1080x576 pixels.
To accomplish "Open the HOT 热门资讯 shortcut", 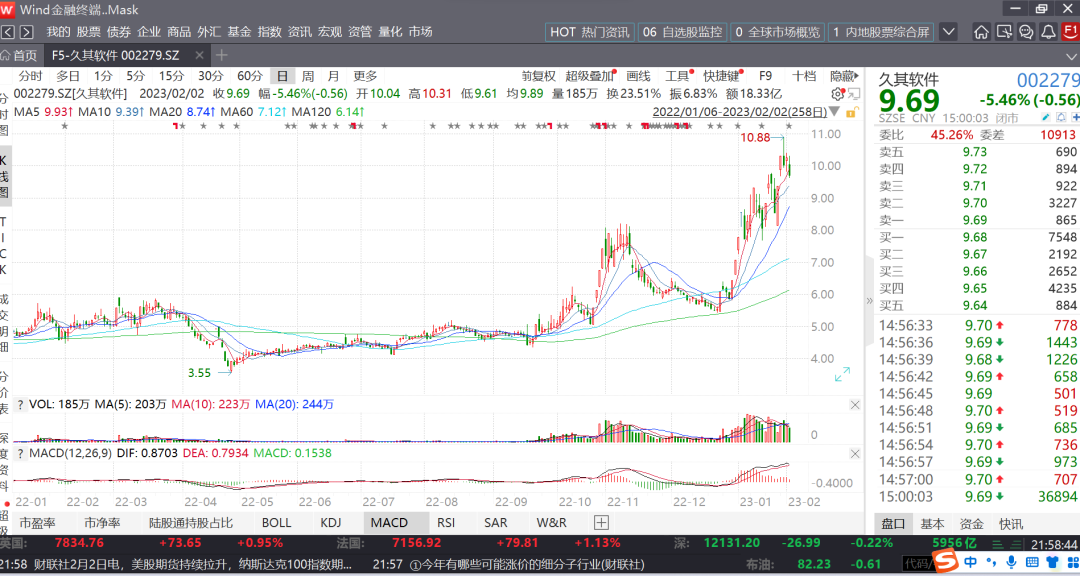I will pyautogui.click(x=590, y=32).
